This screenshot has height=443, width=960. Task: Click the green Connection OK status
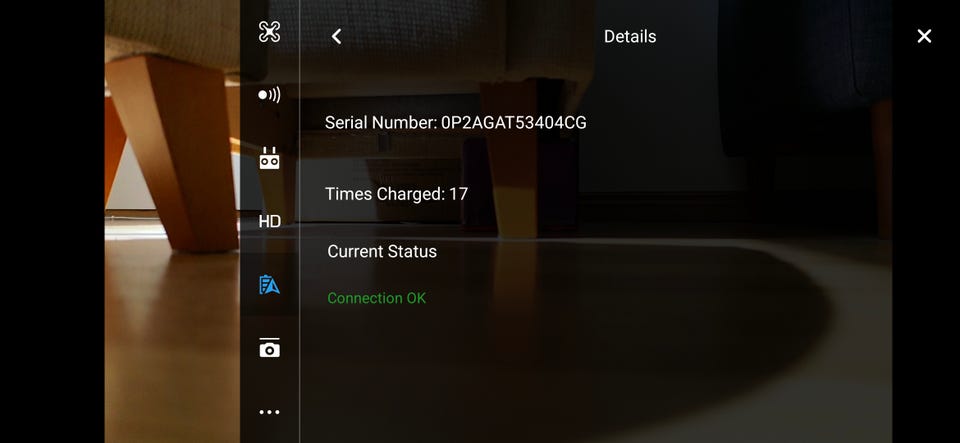(377, 298)
